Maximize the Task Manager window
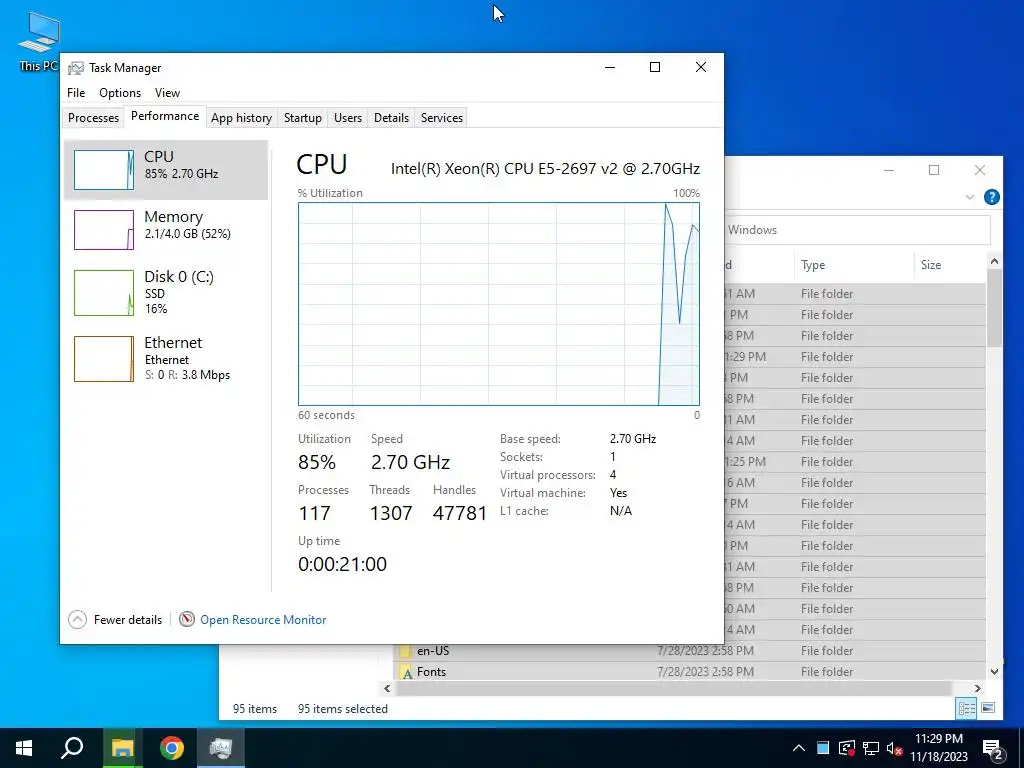This screenshot has height=768, width=1024. (655, 67)
